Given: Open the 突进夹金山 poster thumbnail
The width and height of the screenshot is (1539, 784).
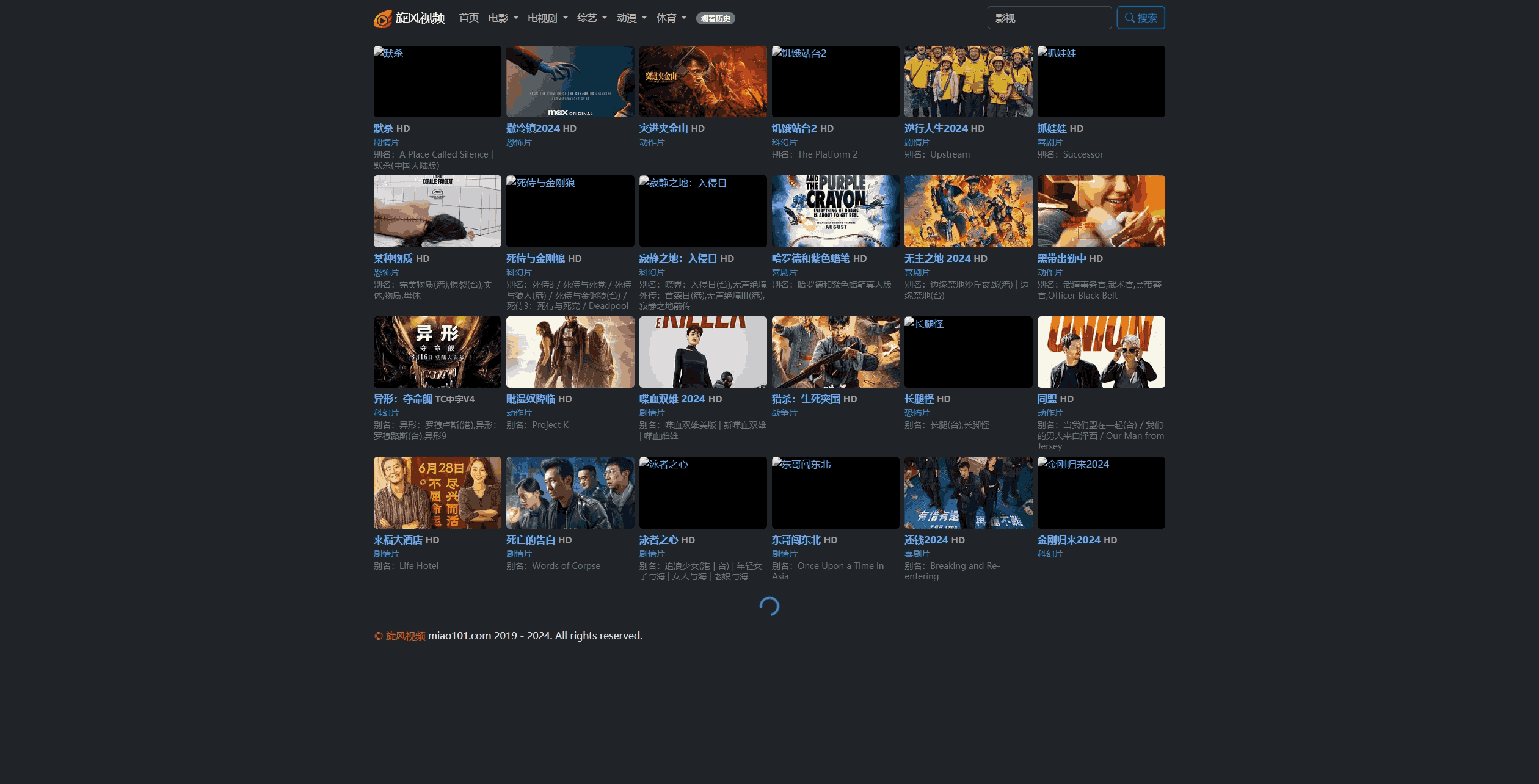Looking at the screenshot, I should coord(703,81).
